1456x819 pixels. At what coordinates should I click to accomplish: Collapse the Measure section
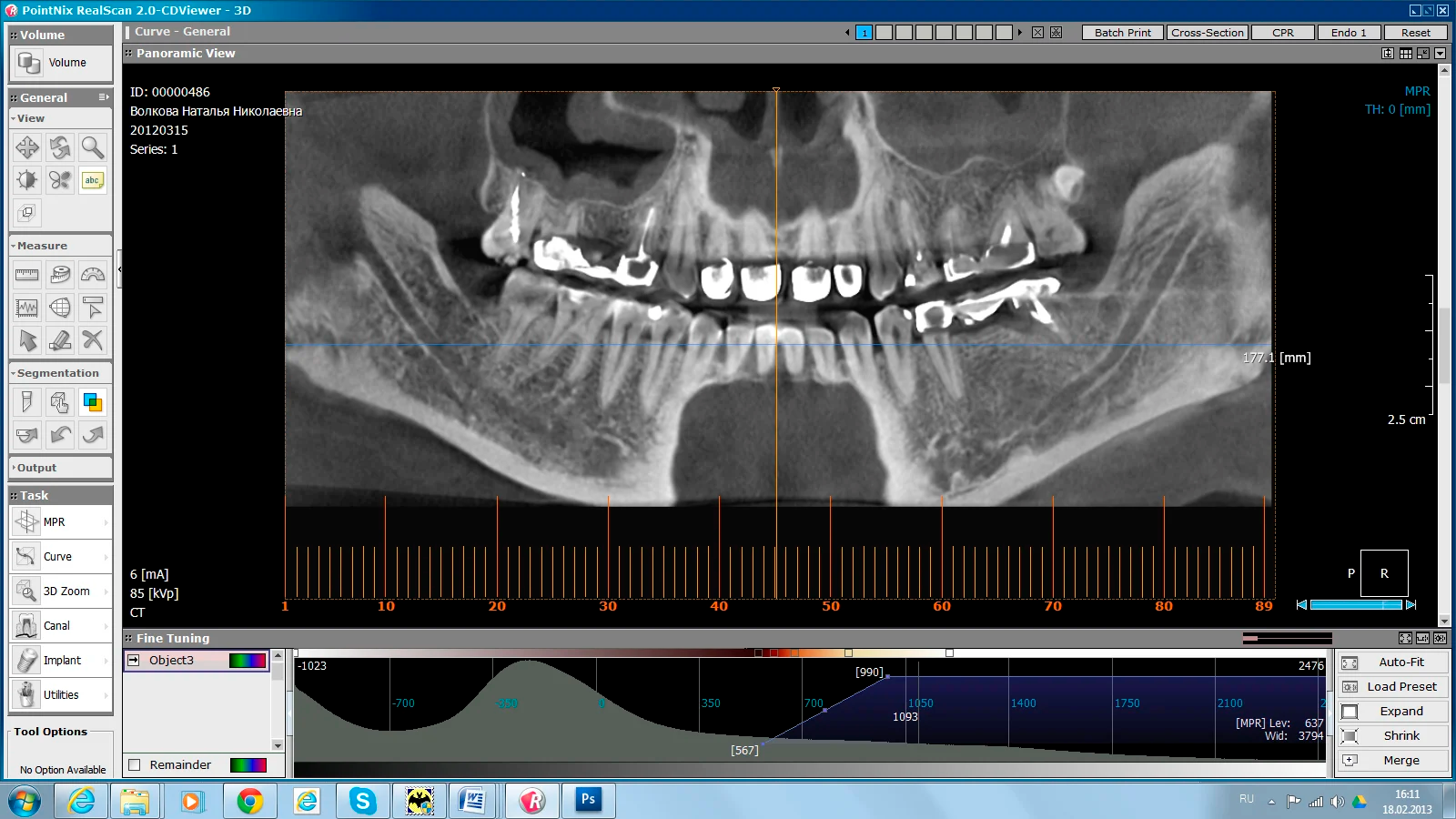(x=60, y=246)
